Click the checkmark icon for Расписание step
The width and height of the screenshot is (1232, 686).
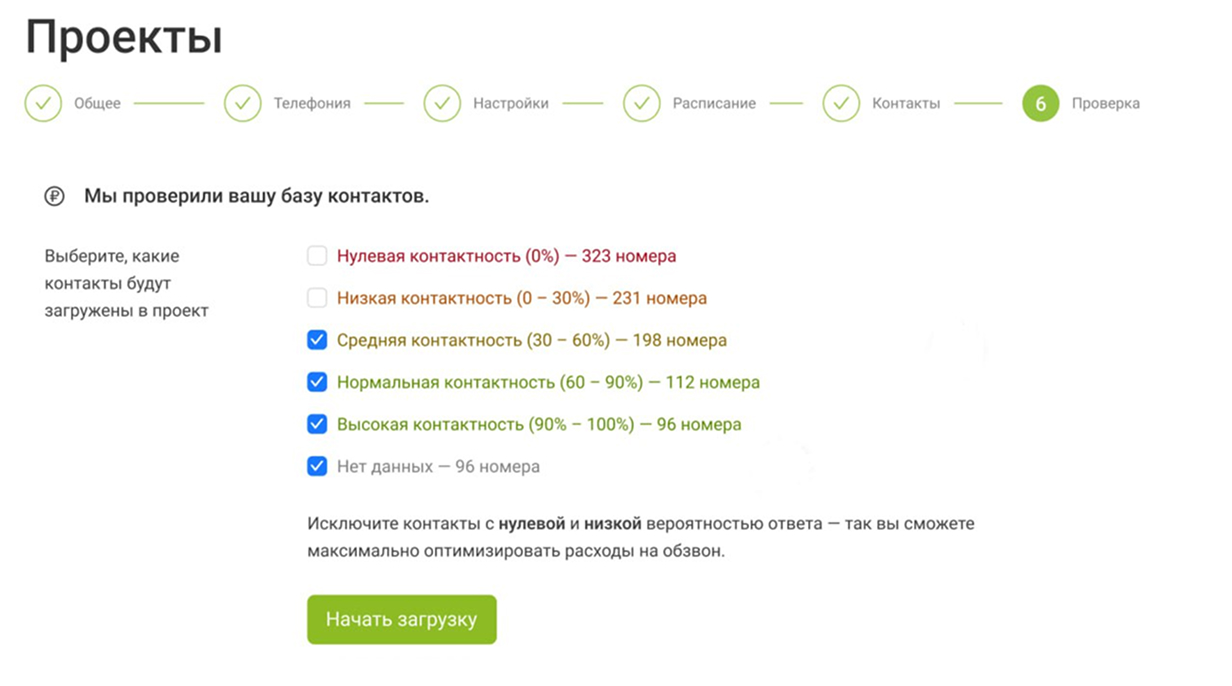point(642,103)
